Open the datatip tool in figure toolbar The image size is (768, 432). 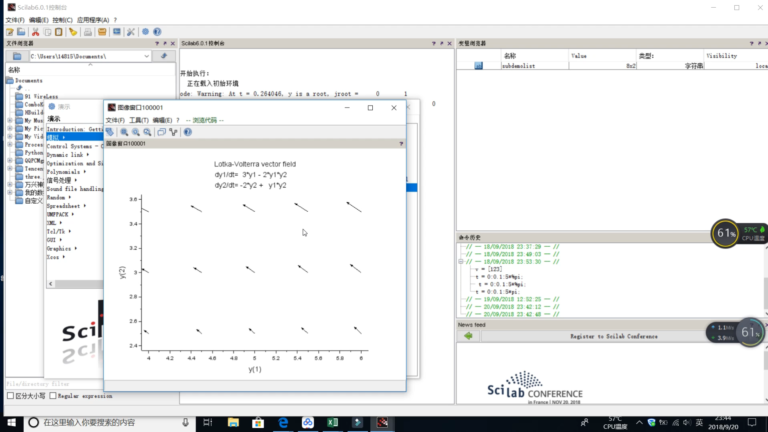173,132
